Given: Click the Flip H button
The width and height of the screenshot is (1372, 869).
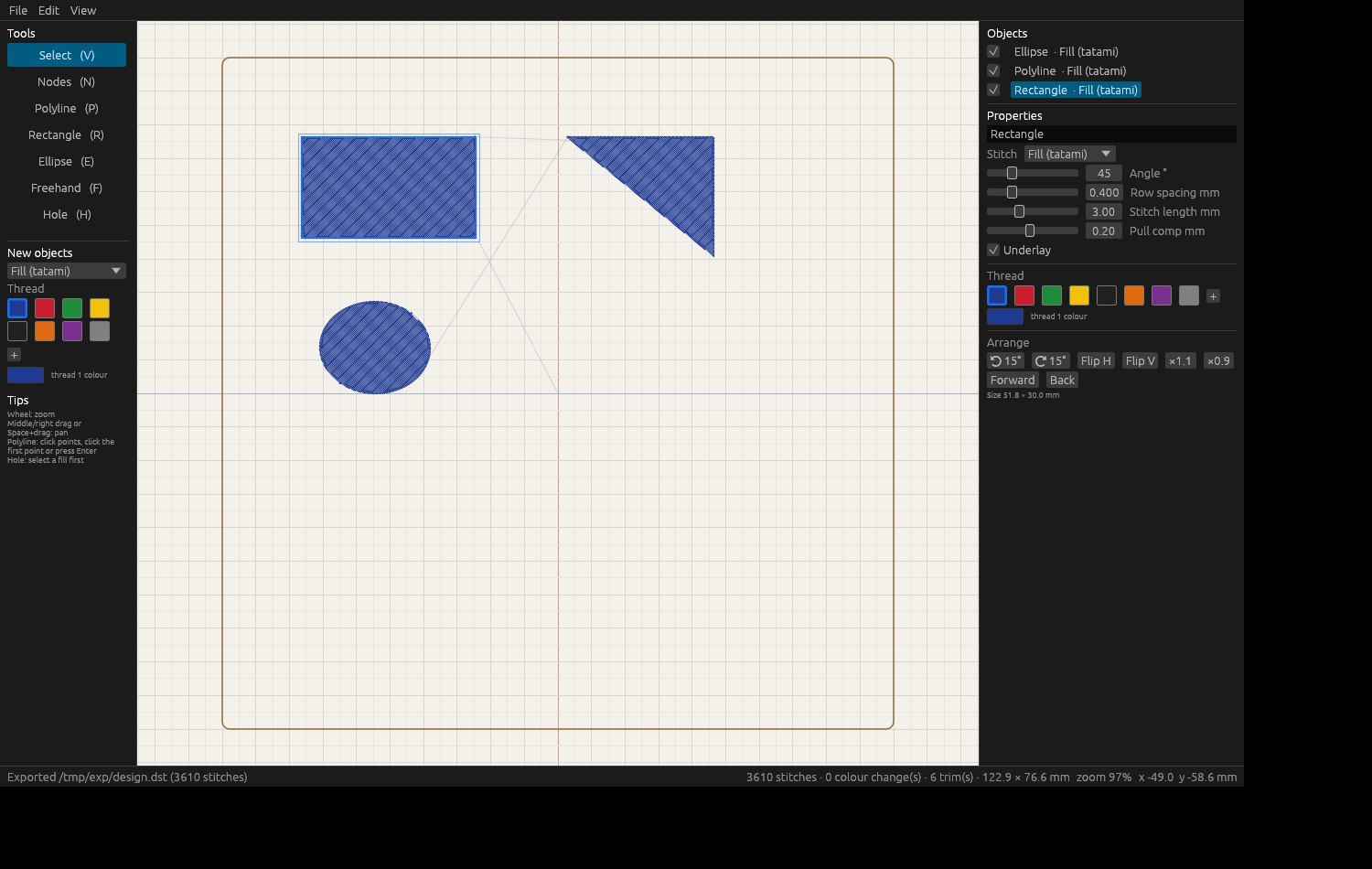Looking at the screenshot, I should pos(1096,360).
